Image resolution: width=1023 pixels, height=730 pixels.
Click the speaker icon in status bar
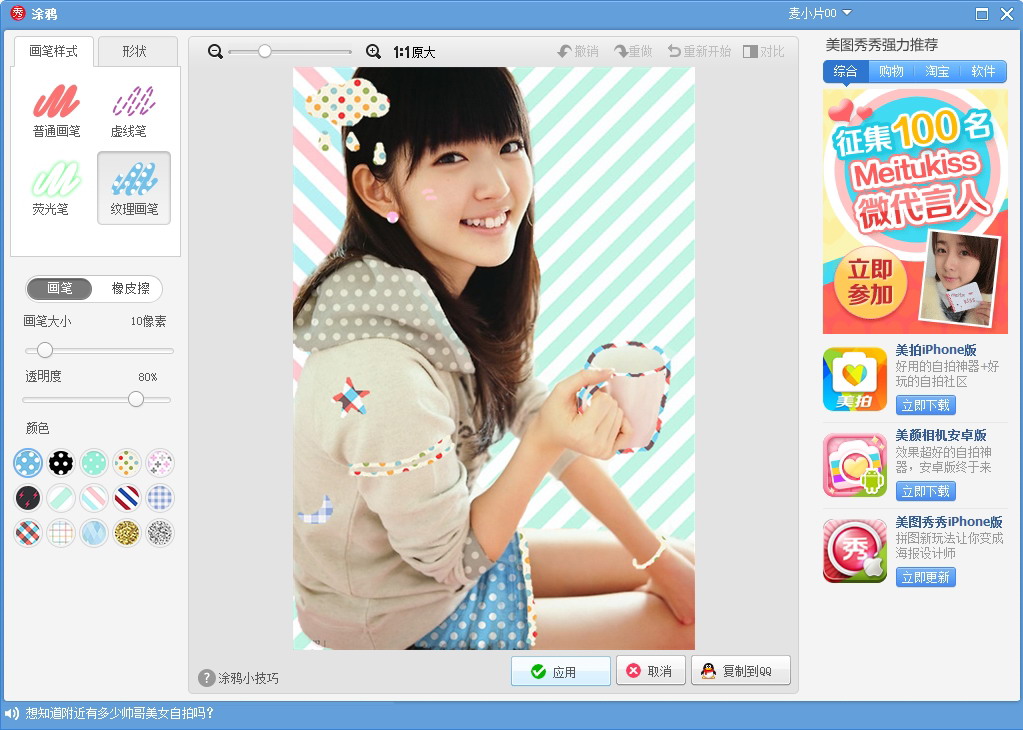point(12,713)
